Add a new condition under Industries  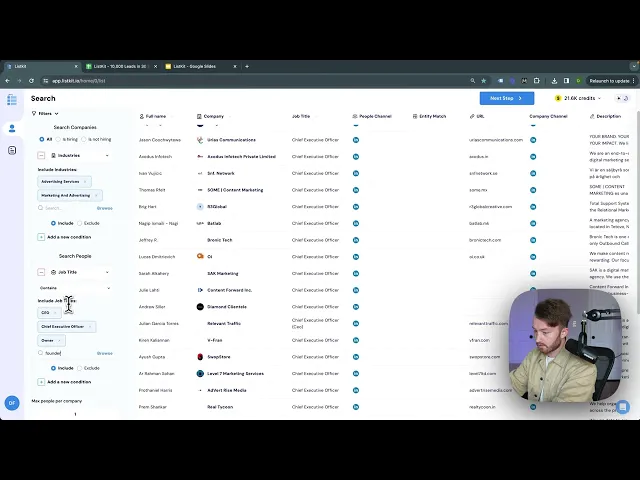pos(64,237)
